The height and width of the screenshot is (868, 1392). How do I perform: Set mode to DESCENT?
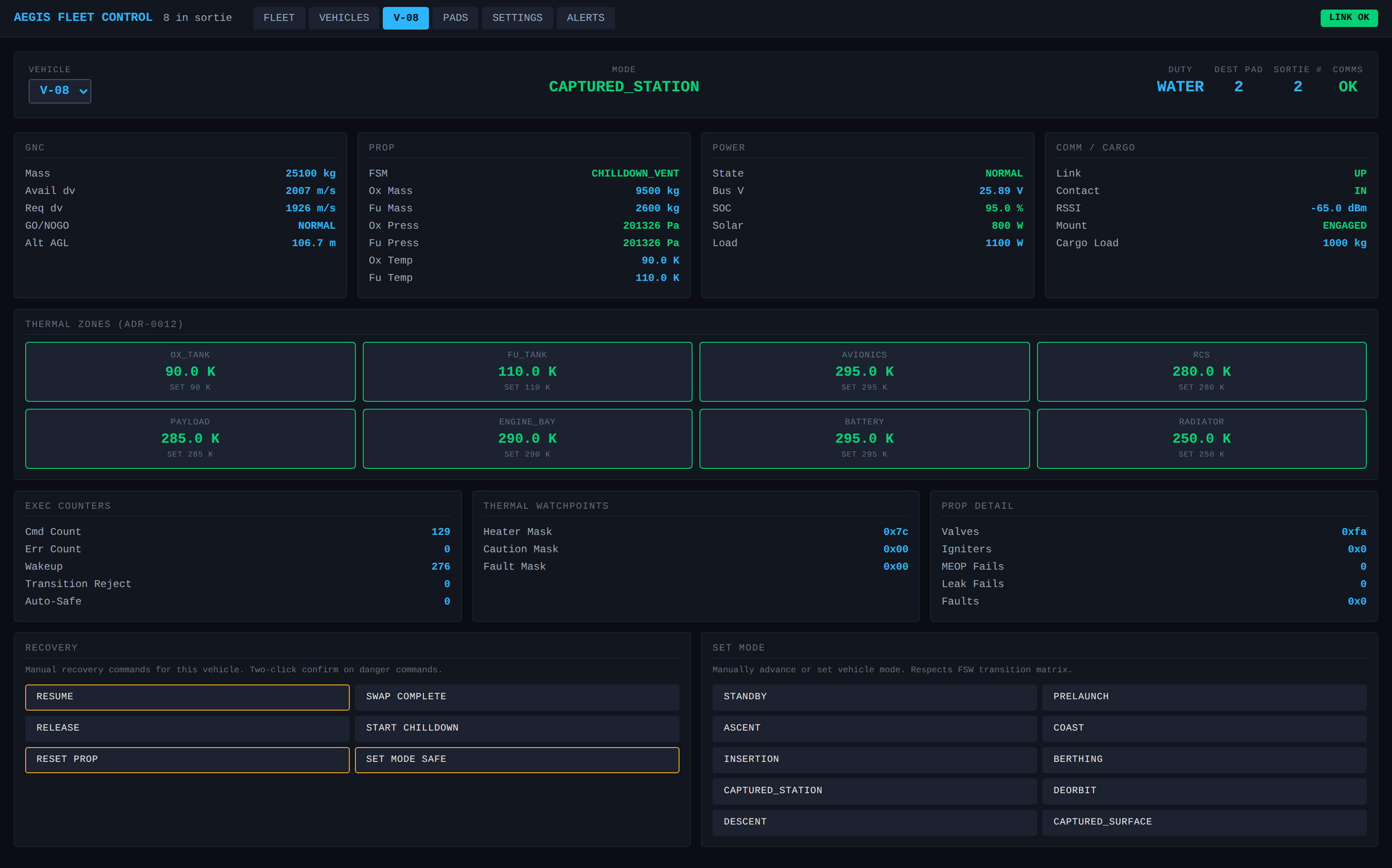pos(874,823)
